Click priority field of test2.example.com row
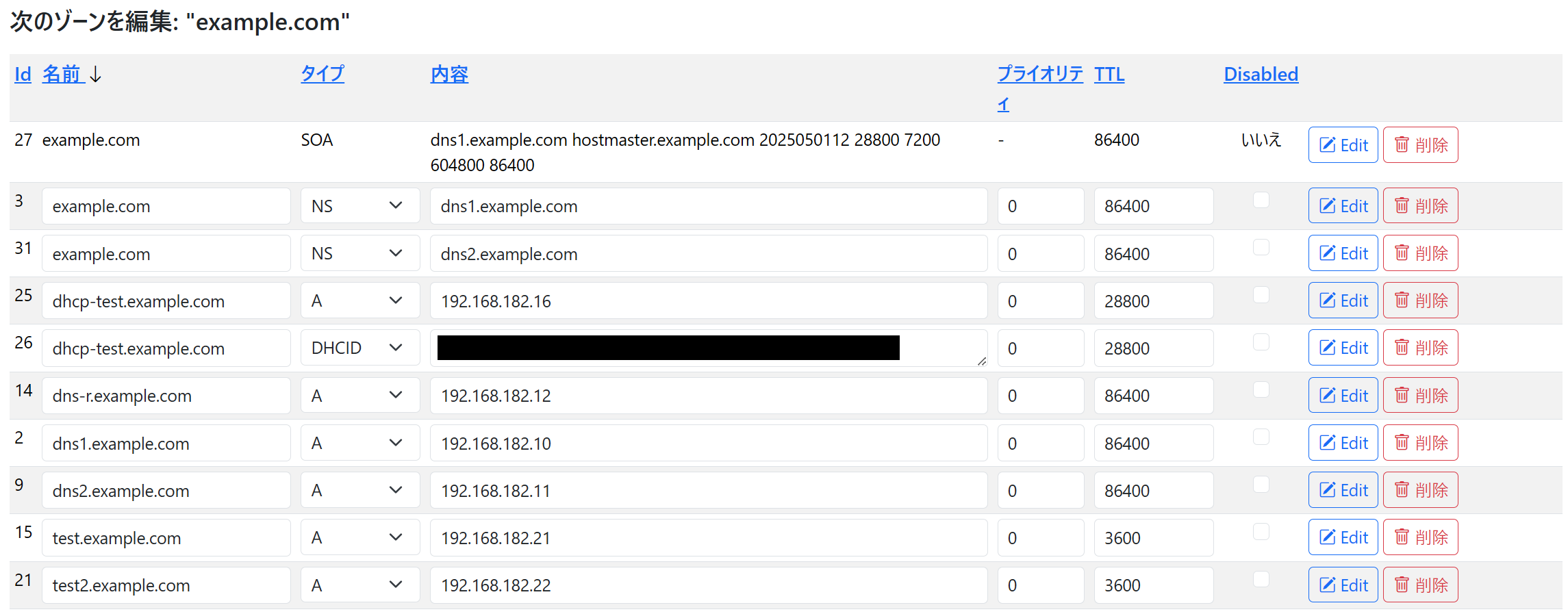The image size is (1568, 614). point(1041,585)
